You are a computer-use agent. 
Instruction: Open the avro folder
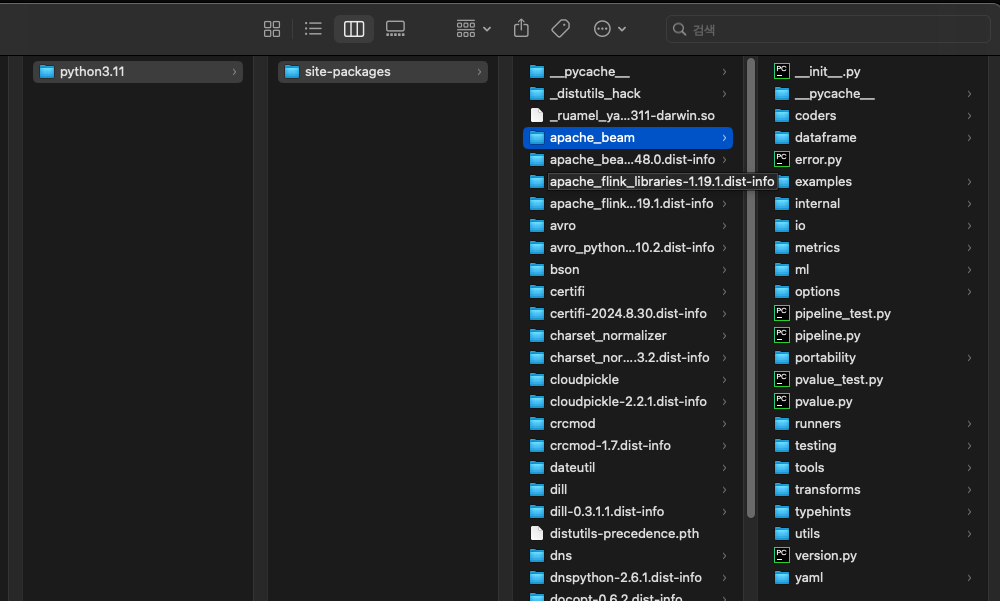pyautogui.click(x=628, y=226)
